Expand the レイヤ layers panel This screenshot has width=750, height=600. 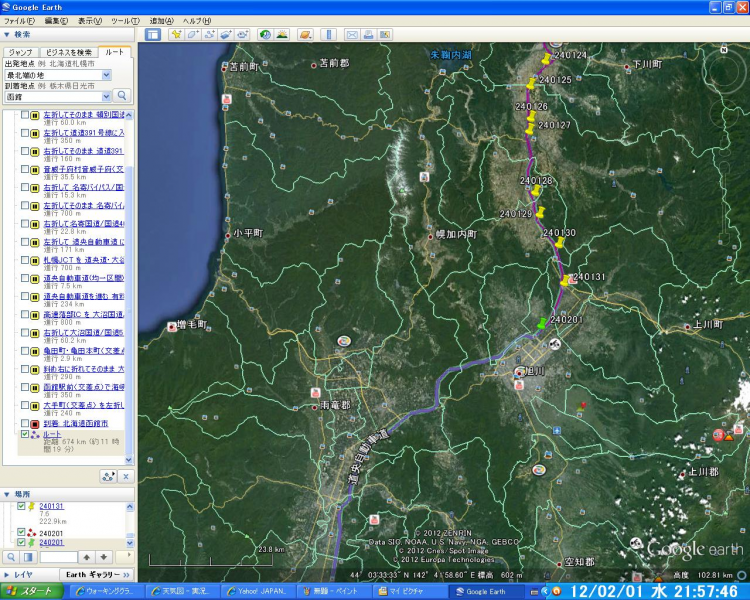tap(7, 575)
